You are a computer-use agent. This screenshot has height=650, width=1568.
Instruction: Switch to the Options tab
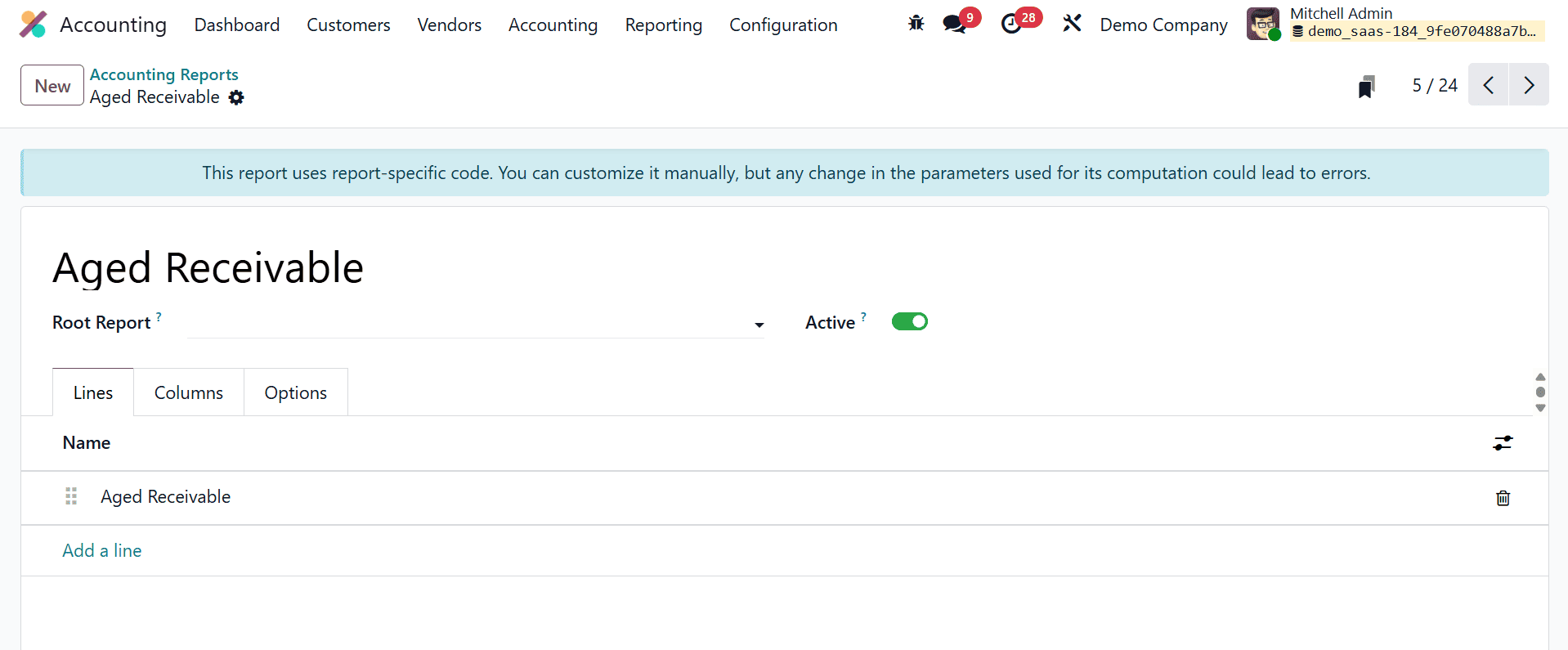[295, 392]
